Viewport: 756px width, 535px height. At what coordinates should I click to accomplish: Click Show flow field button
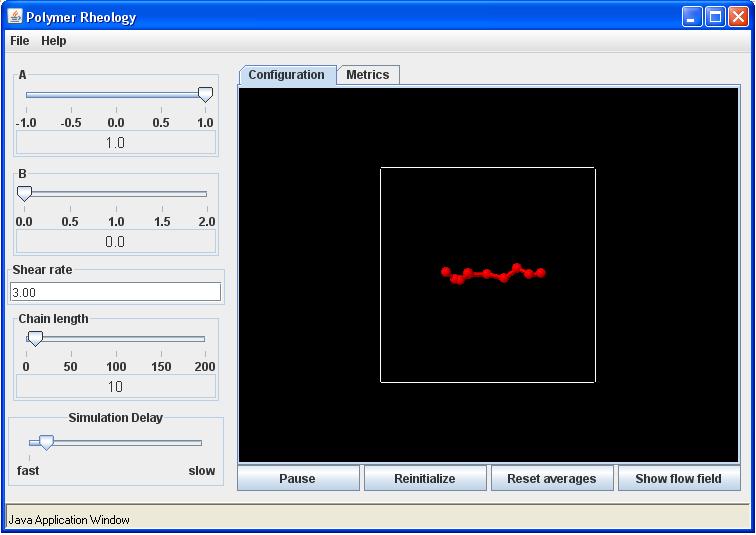click(x=678, y=479)
